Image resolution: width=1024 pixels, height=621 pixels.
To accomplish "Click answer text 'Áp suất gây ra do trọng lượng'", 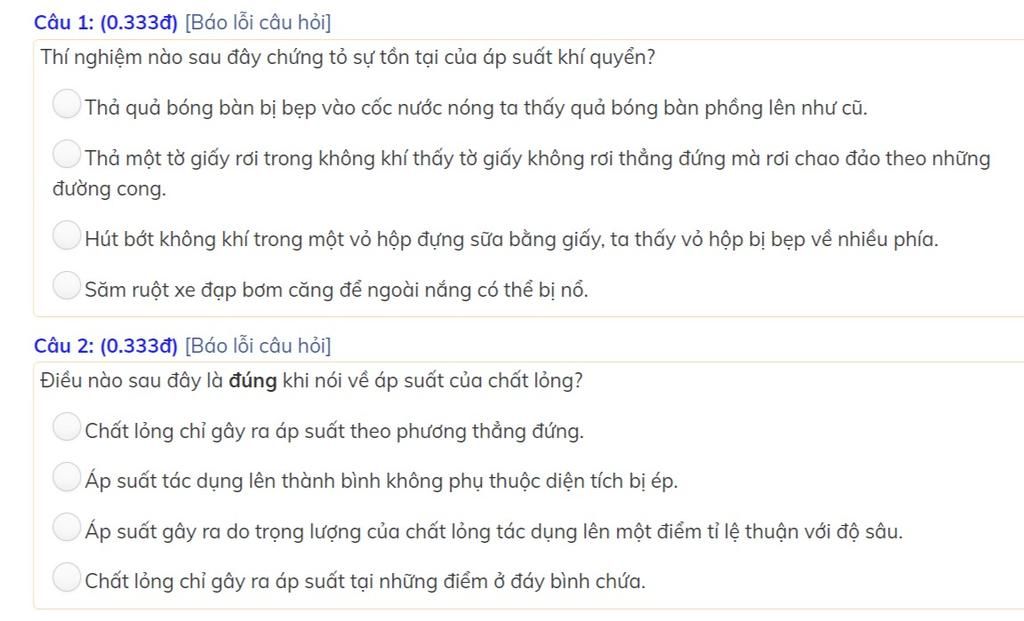I will (x=493, y=531).
